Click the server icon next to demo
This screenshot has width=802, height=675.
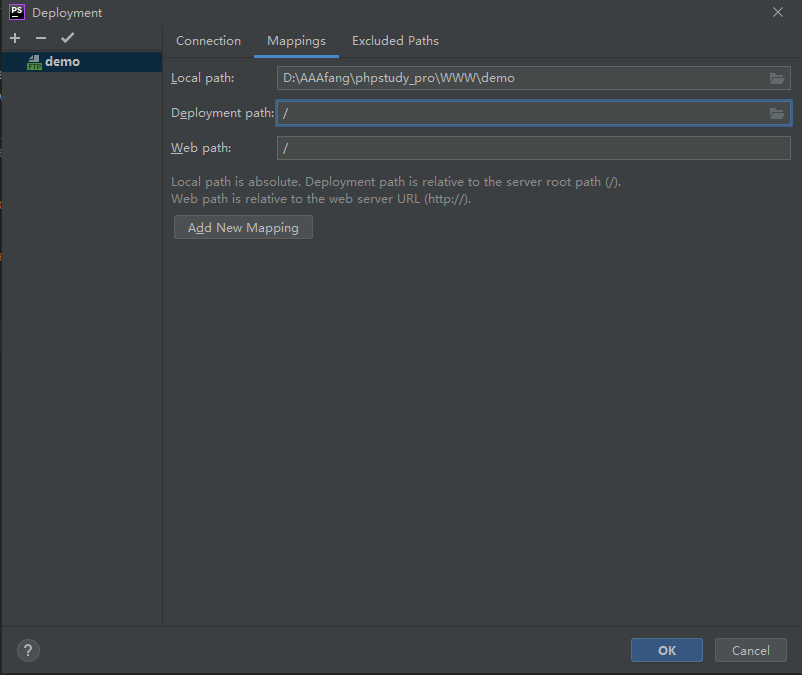[33, 61]
